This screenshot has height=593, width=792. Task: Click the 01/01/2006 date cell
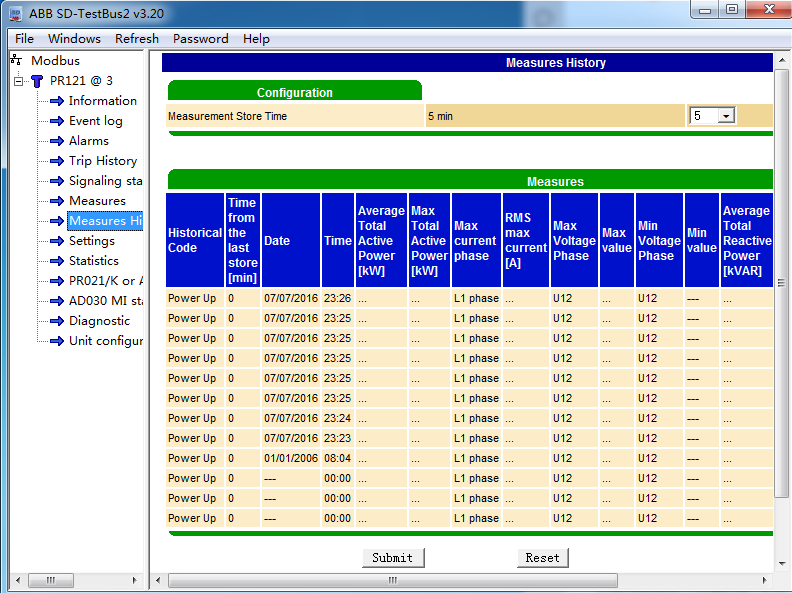(x=291, y=459)
